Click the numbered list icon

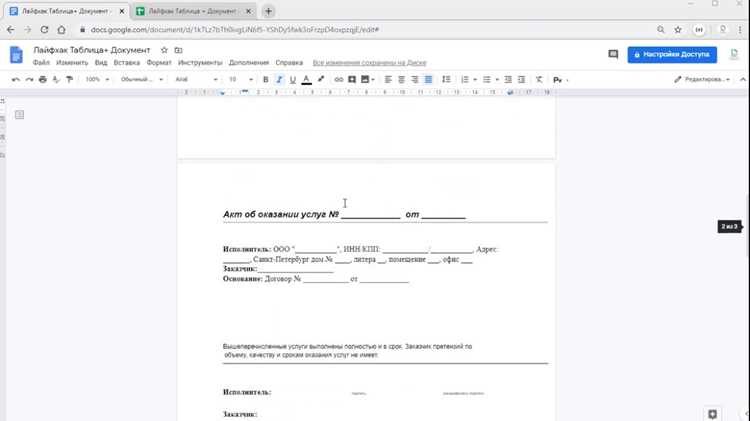(464, 79)
